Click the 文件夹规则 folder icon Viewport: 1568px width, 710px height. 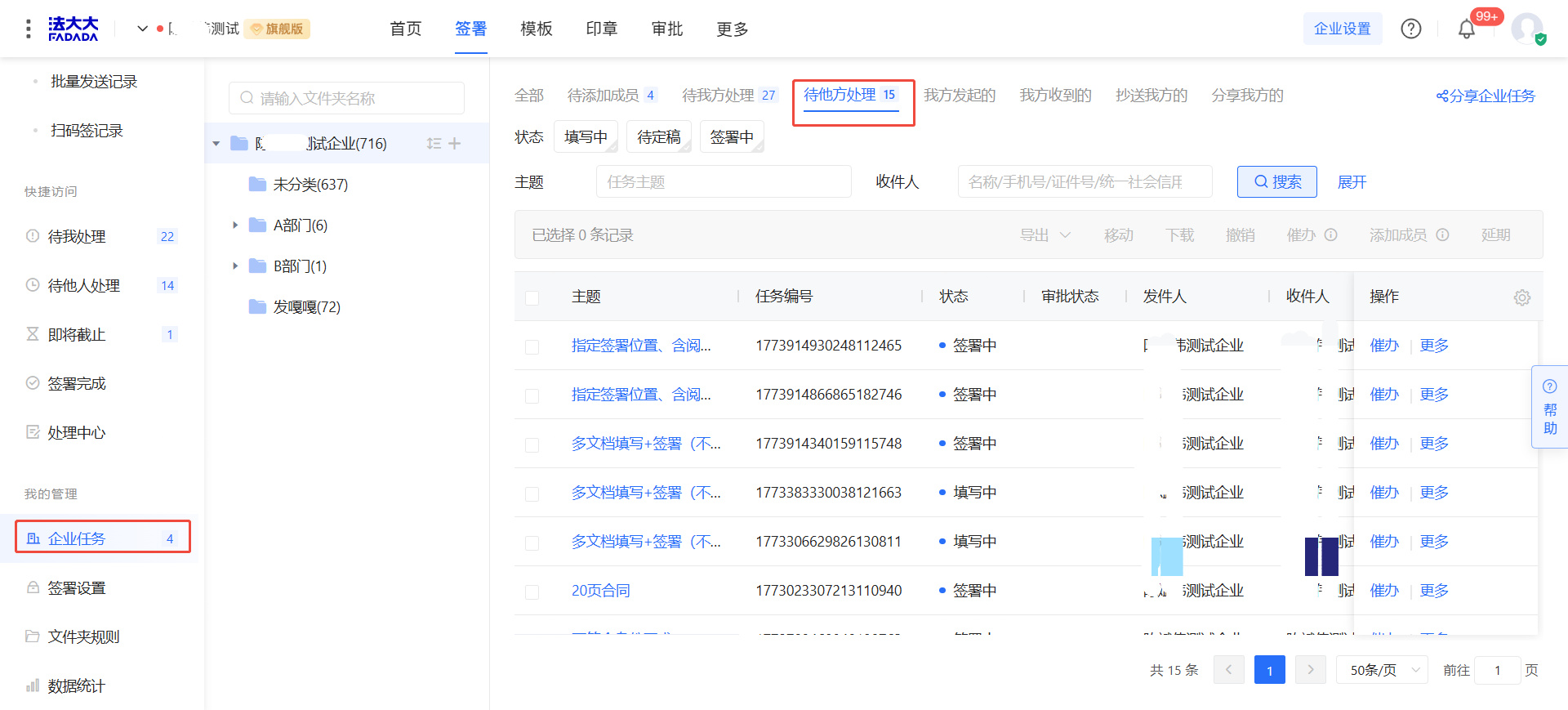[x=33, y=636]
